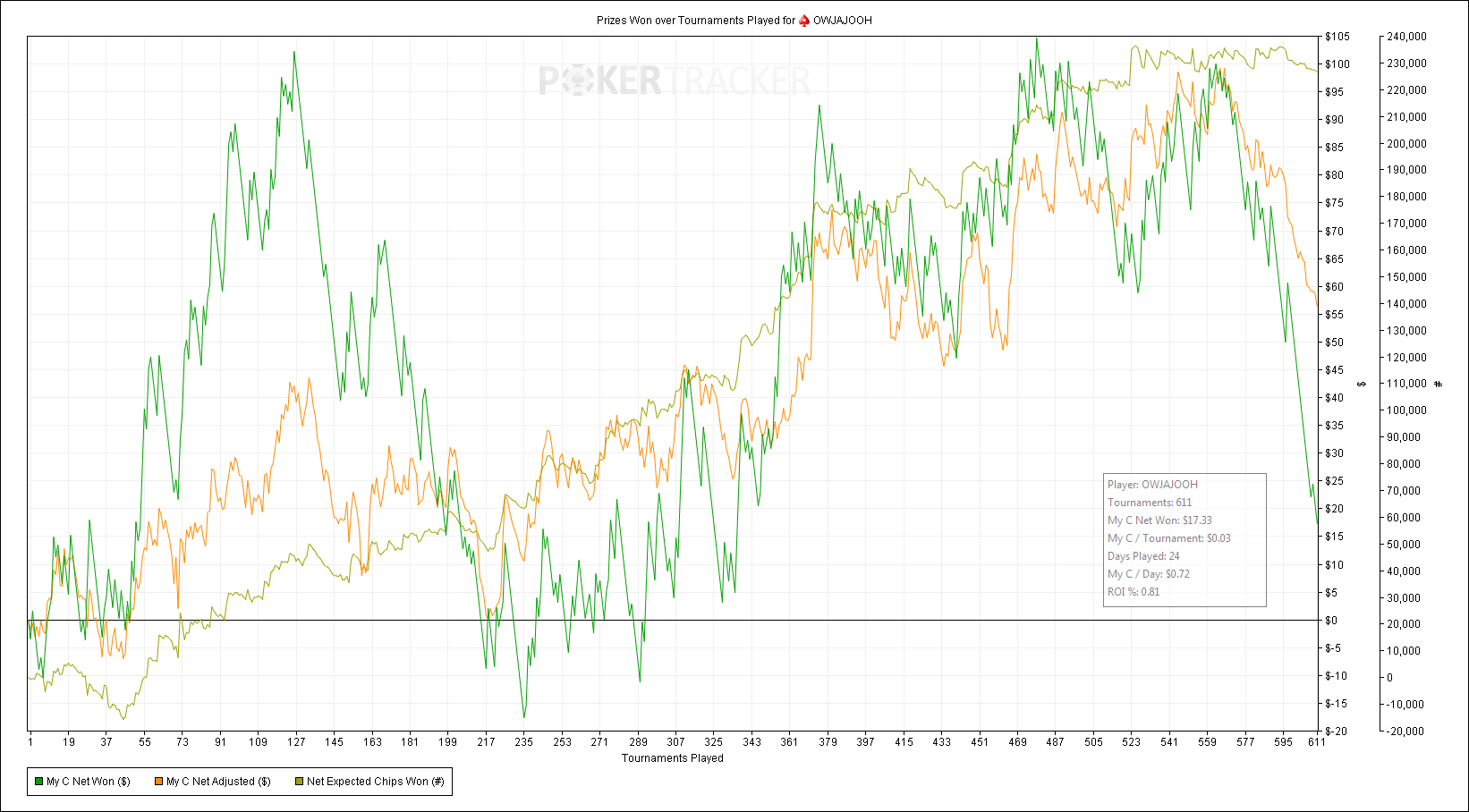Click the Days Played: 24 text
Viewport: 1469px width, 812px height.
point(1143,556)
